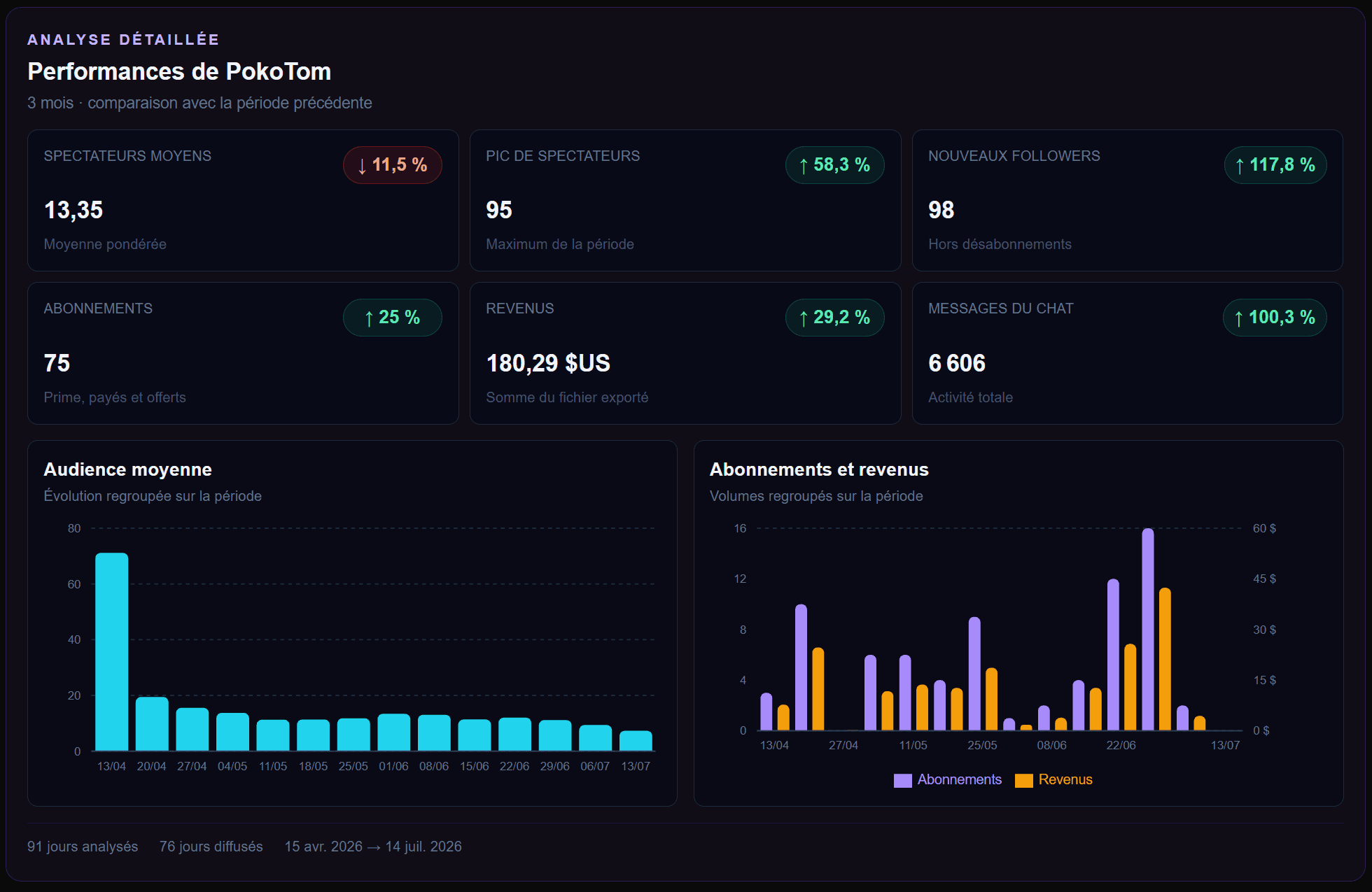Click the PIC DE SPECTATEURS label

[563, 156]
